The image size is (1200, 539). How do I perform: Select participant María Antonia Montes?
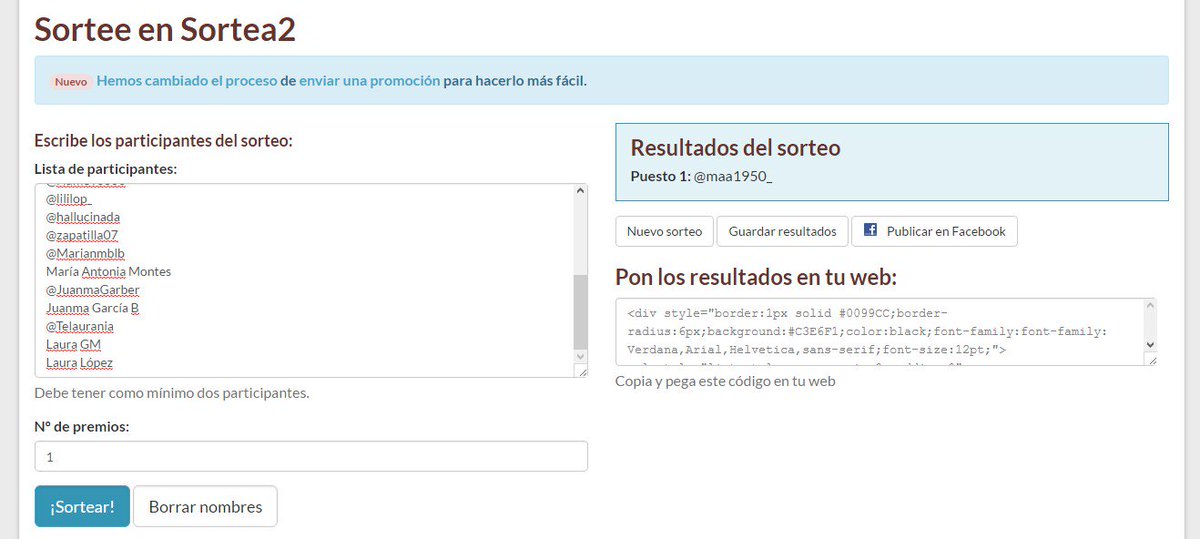tap(108, 271)
